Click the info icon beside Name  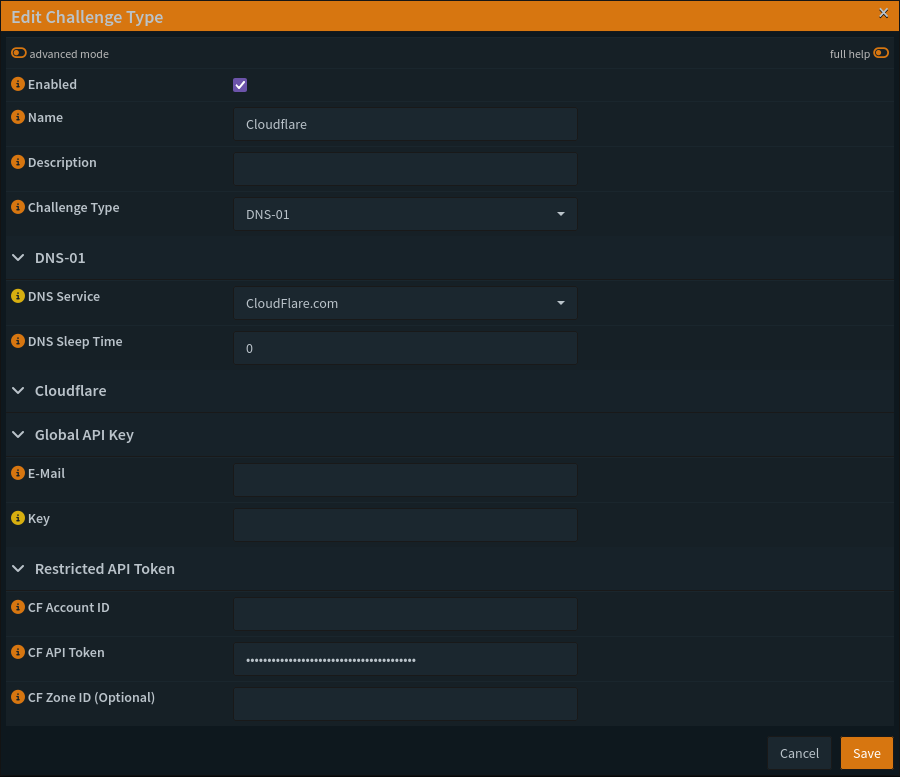[x=18, y=117]
